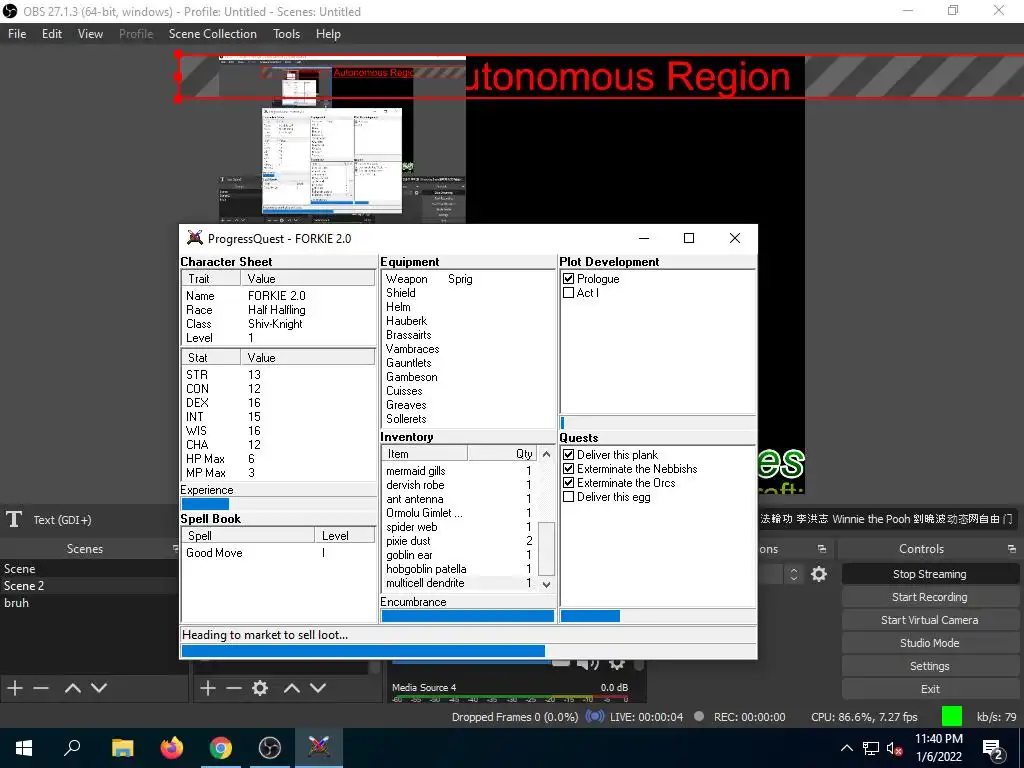Toggle the Exterminate the Nebbishs checkbox
The width and height of the screenshot is (1024, 768).
568,469
